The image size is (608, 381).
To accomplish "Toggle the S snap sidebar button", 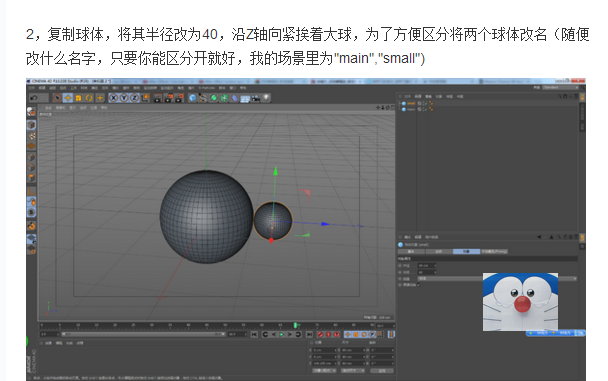I will click(x=31, y=212).
